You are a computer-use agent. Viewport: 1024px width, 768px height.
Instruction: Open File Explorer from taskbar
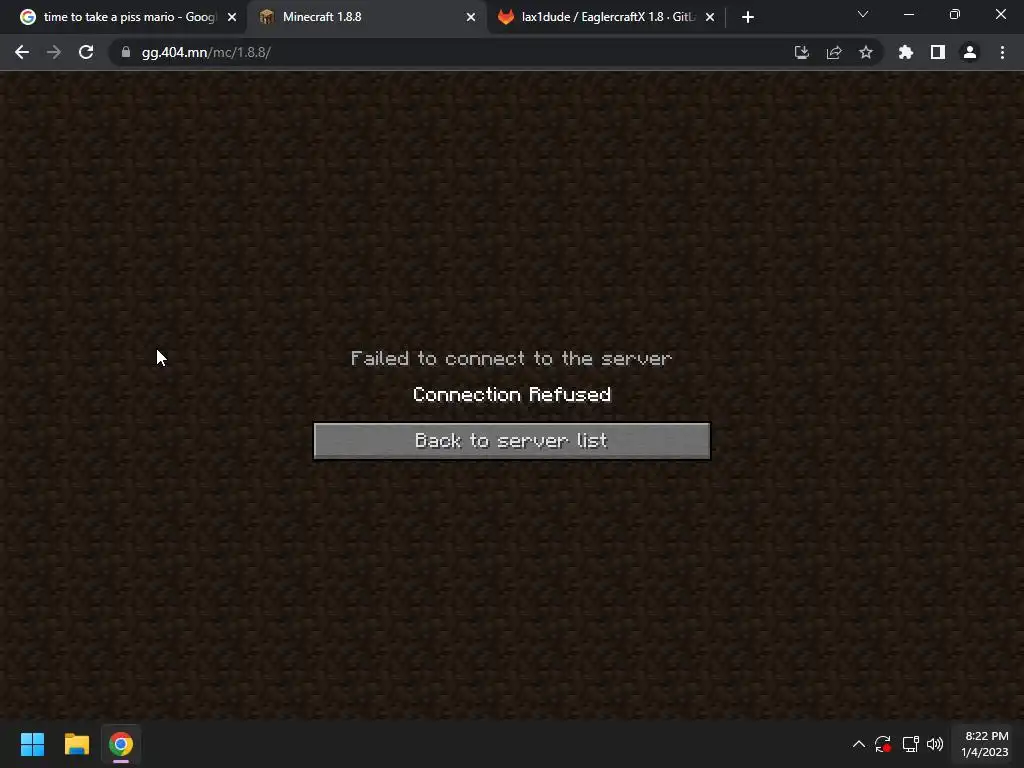pyautogui.click(x=76, y=744)
